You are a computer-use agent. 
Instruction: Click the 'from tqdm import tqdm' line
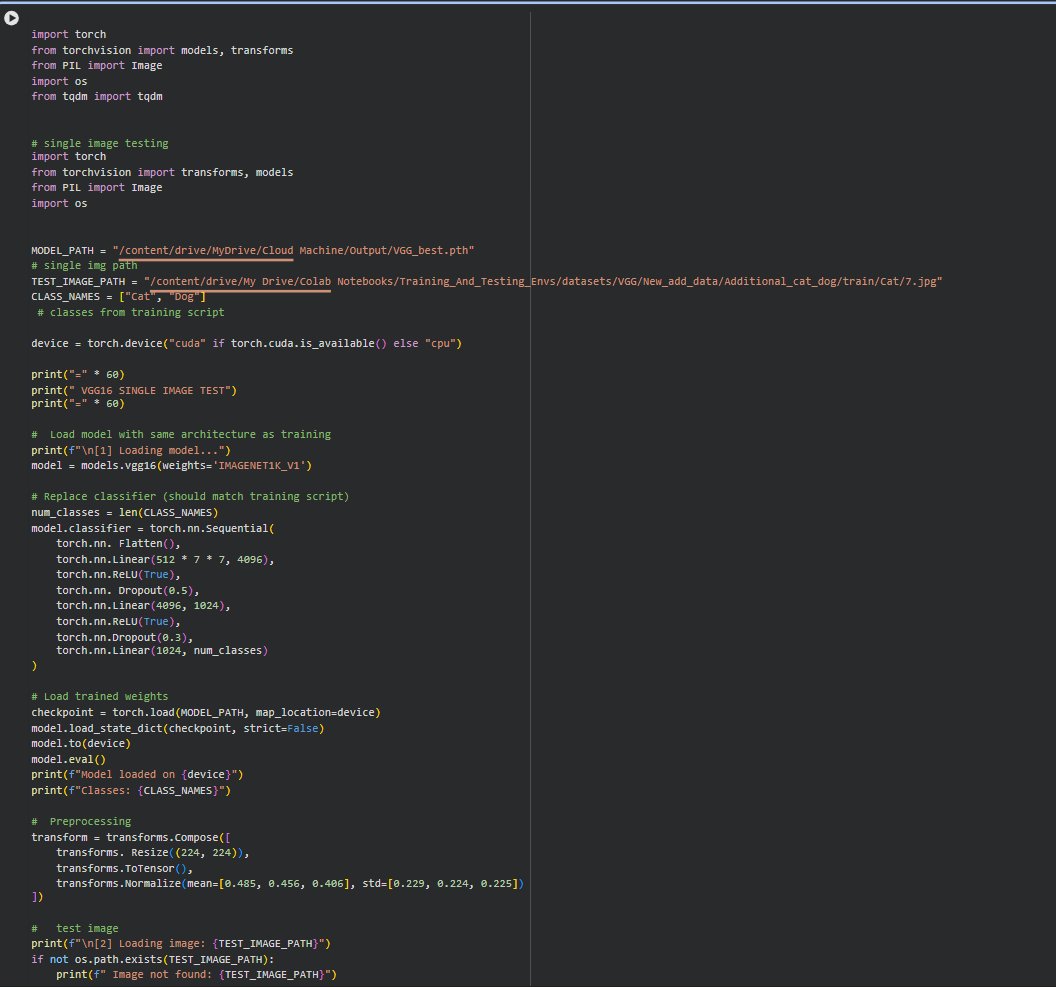(x=97, y=96)
